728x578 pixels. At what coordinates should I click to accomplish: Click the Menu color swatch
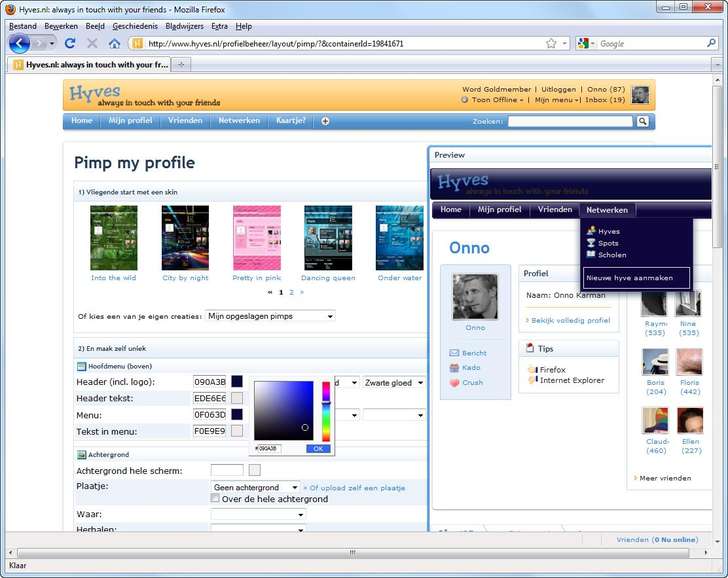coord(237,414)
